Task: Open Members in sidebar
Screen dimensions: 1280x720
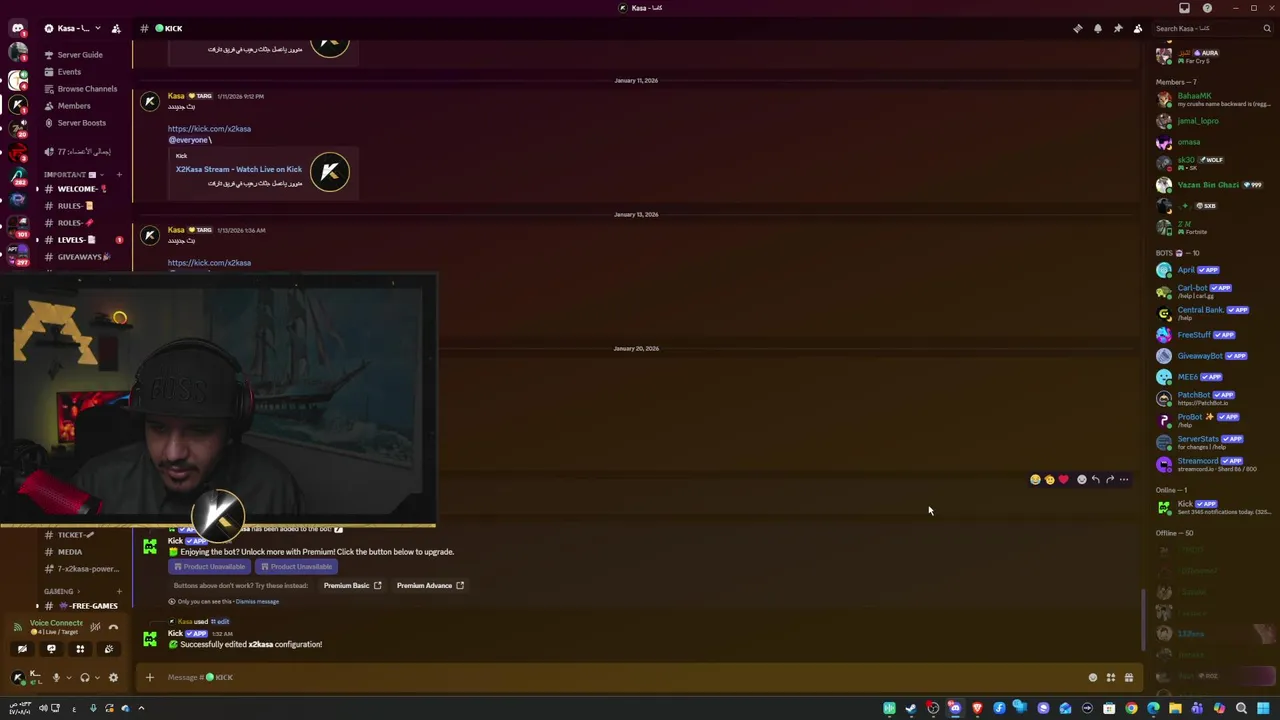Action: (x=74, y=106)
